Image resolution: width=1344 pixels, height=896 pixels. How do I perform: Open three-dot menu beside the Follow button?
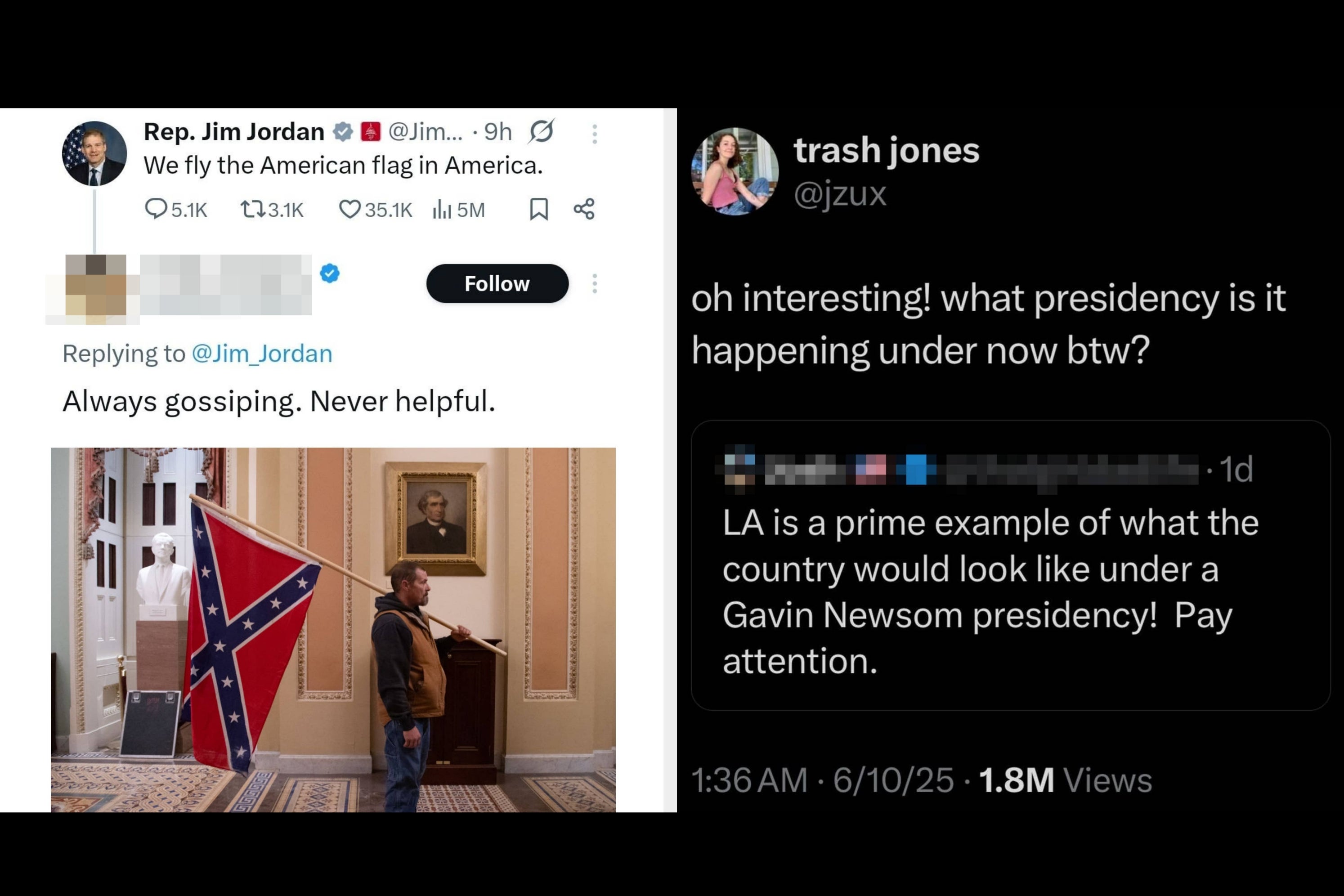point(595,283)
